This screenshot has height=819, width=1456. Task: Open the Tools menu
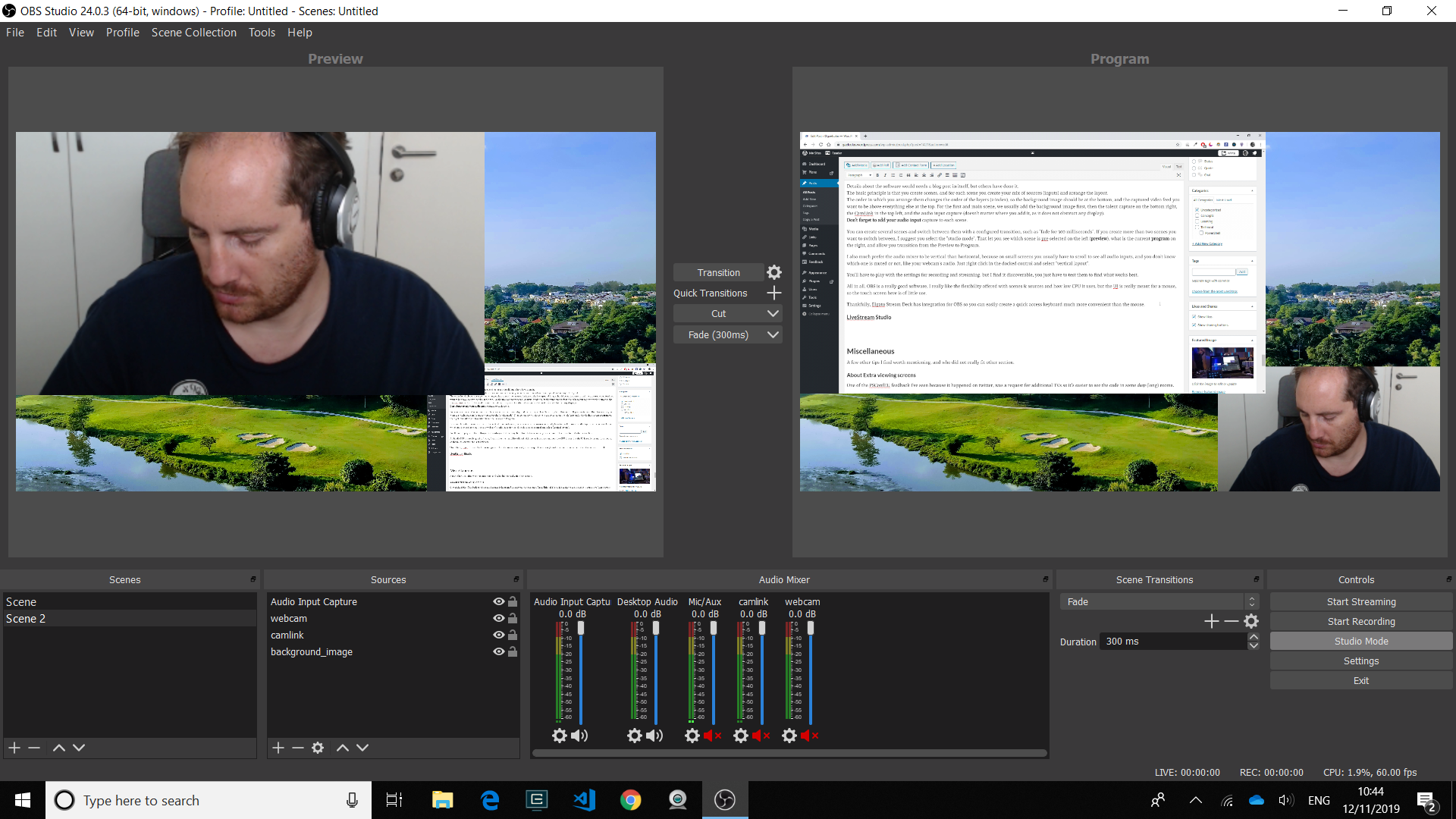[262, 33]
